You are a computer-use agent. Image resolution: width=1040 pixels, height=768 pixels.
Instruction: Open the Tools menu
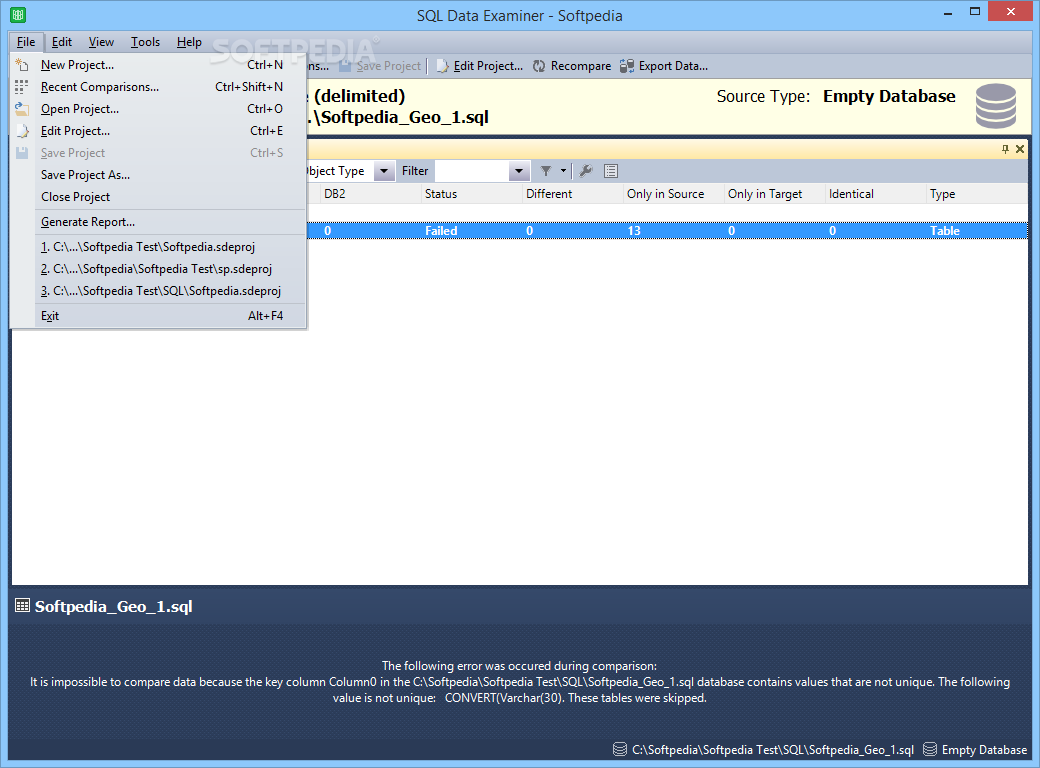(x=145, y=42)
